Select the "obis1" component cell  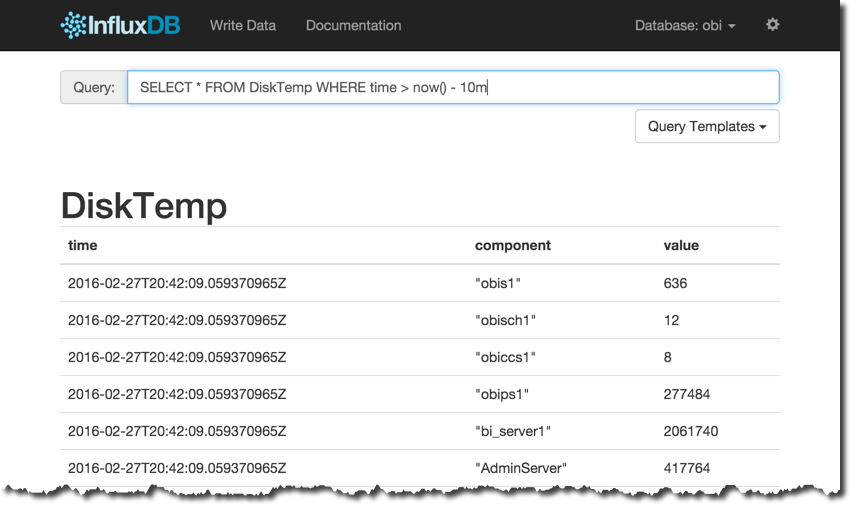click(x=498, y=283)
